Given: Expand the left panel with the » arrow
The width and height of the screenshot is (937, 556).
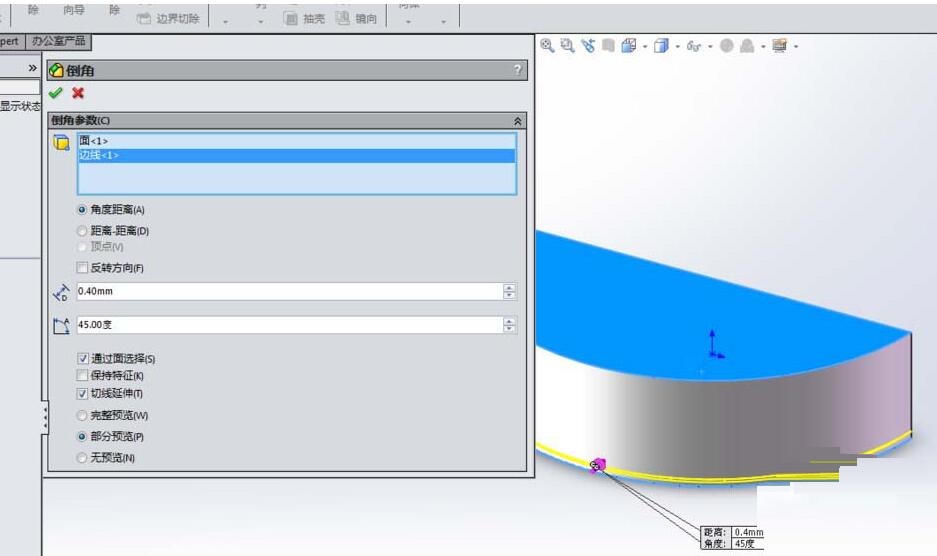Looking at the screenshot, I should [32, 68].
